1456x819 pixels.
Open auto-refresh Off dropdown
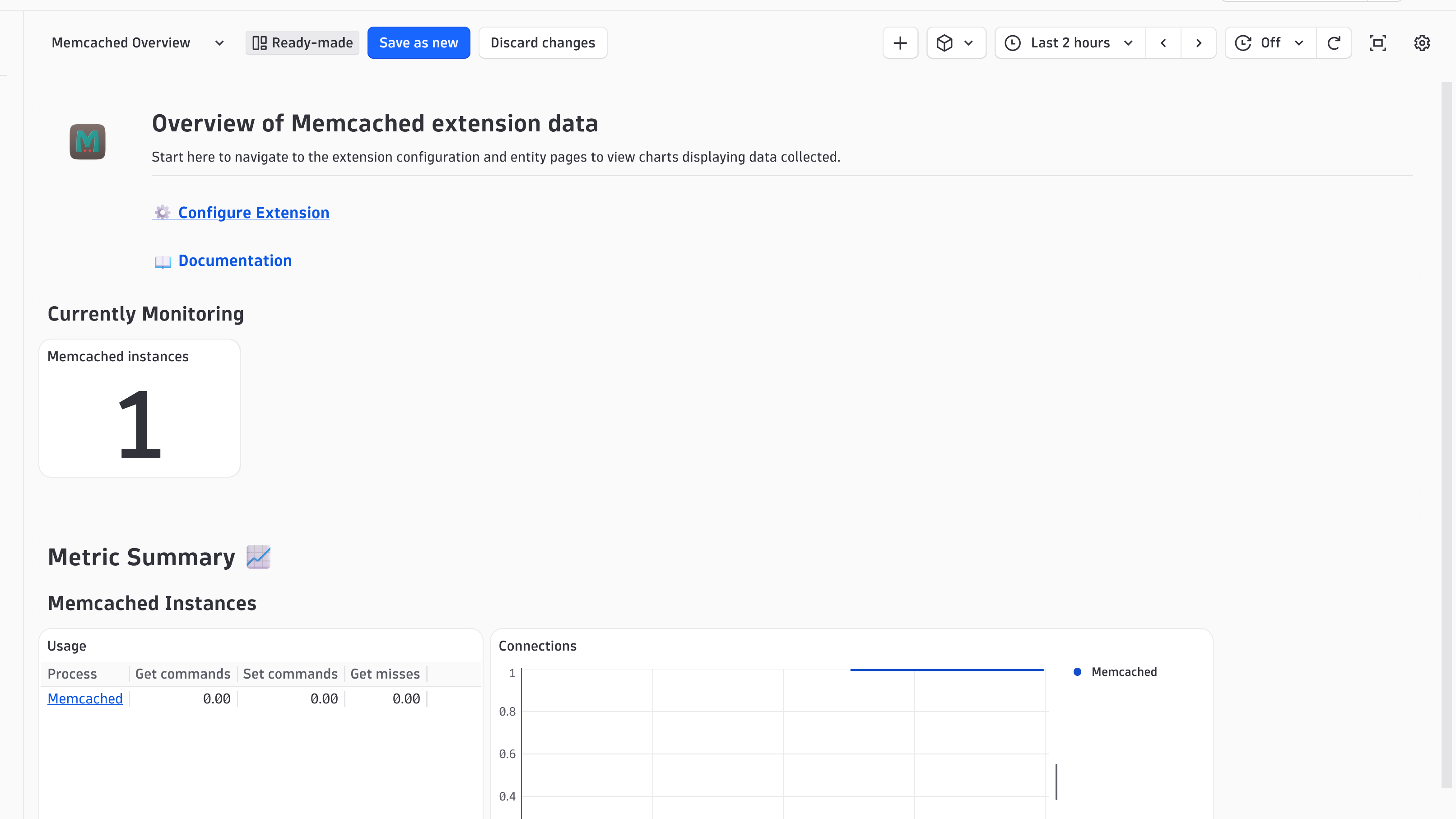point(1270,43)
